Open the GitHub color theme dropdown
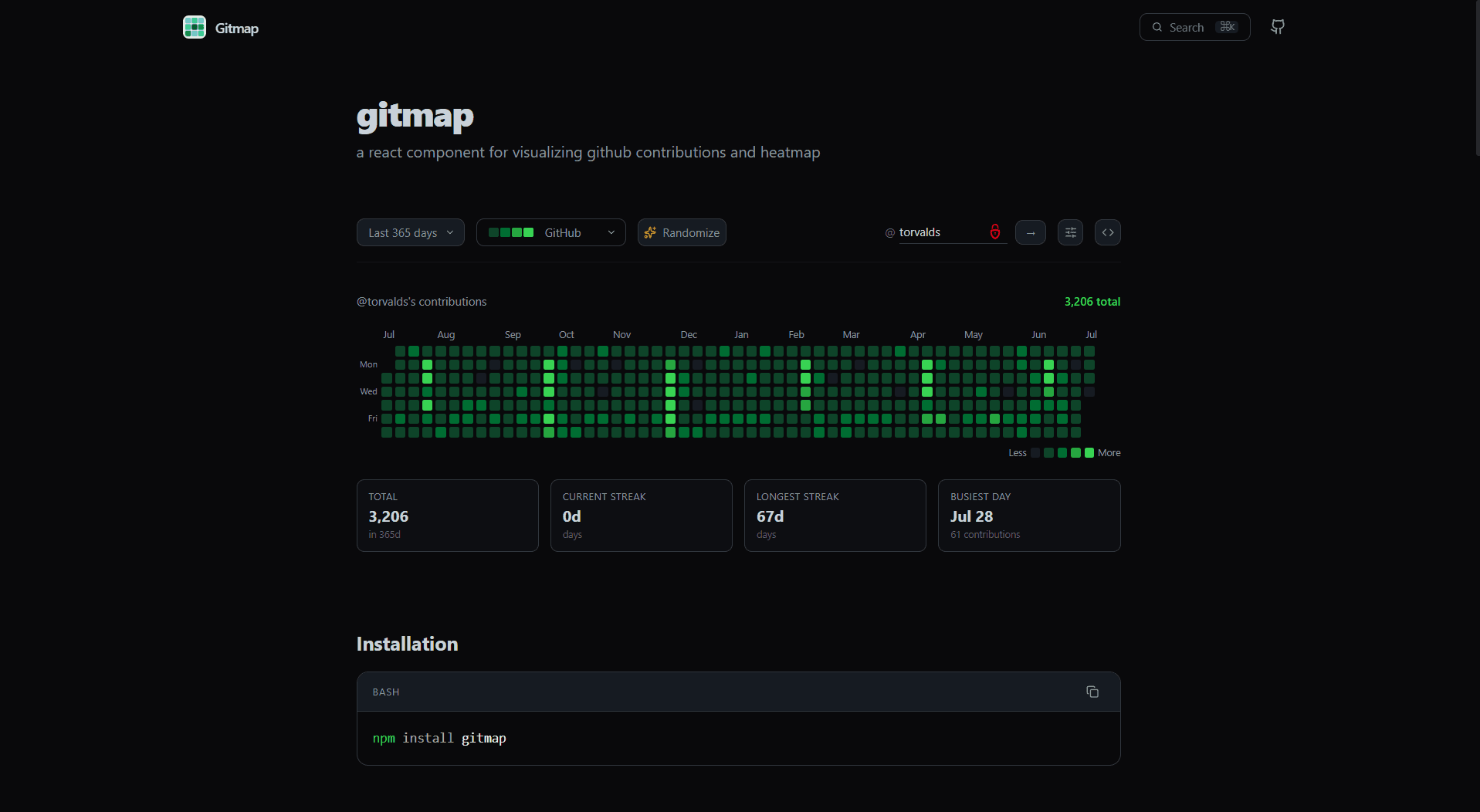 [550, 232]
